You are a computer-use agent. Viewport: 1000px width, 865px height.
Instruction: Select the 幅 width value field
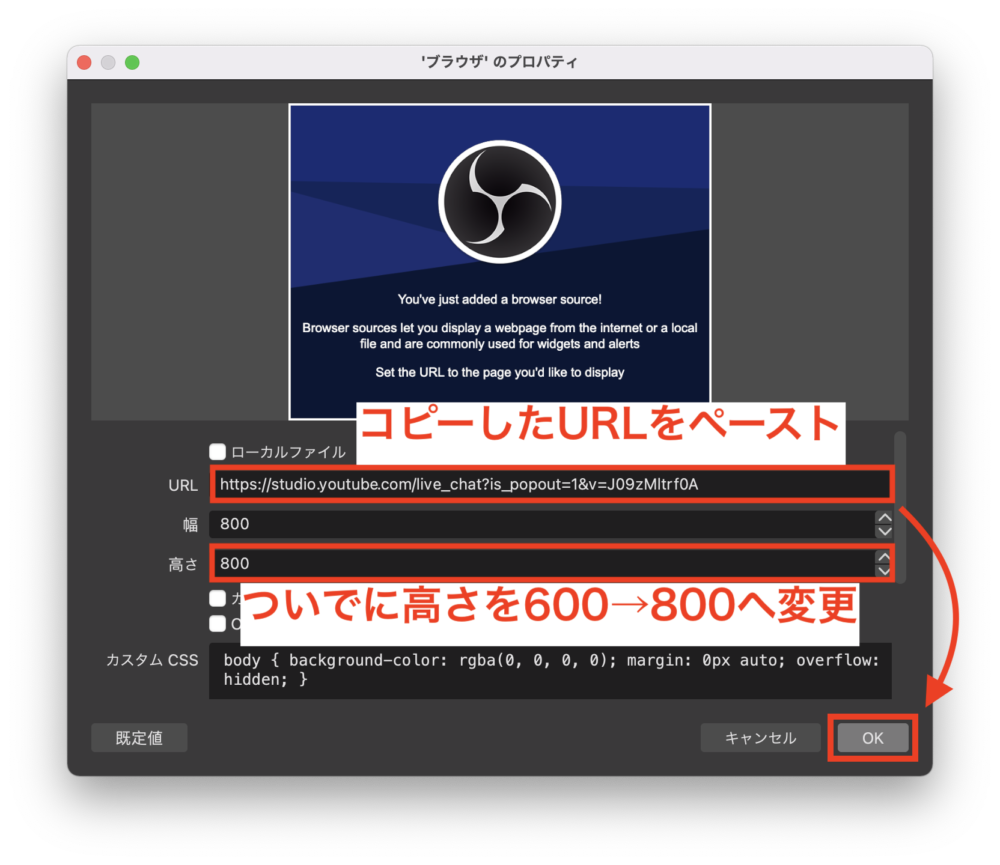click(542, 524)
